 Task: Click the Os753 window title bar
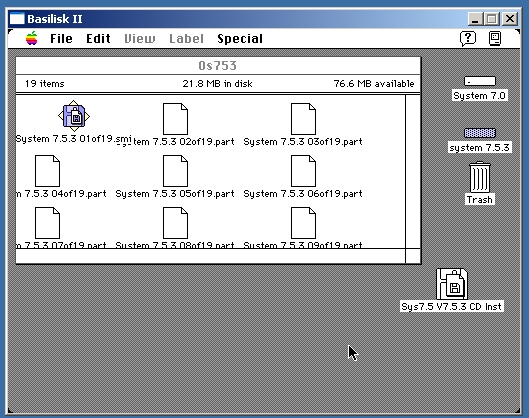[x=218, y=65]
